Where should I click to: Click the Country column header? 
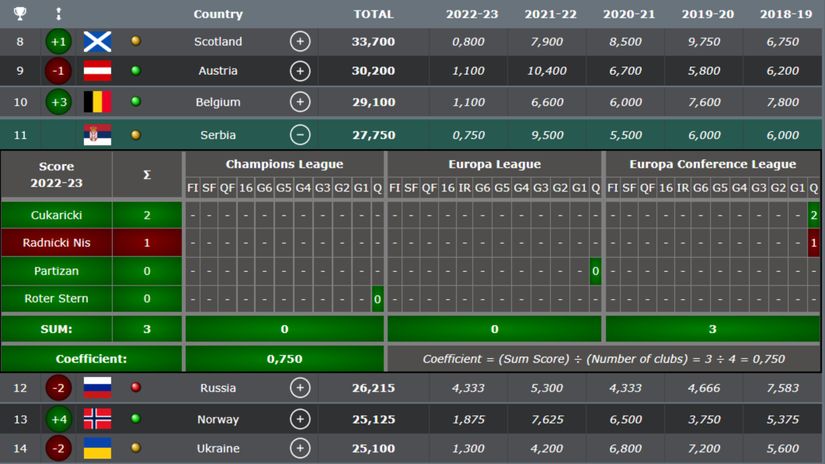[x=218, y=14]
